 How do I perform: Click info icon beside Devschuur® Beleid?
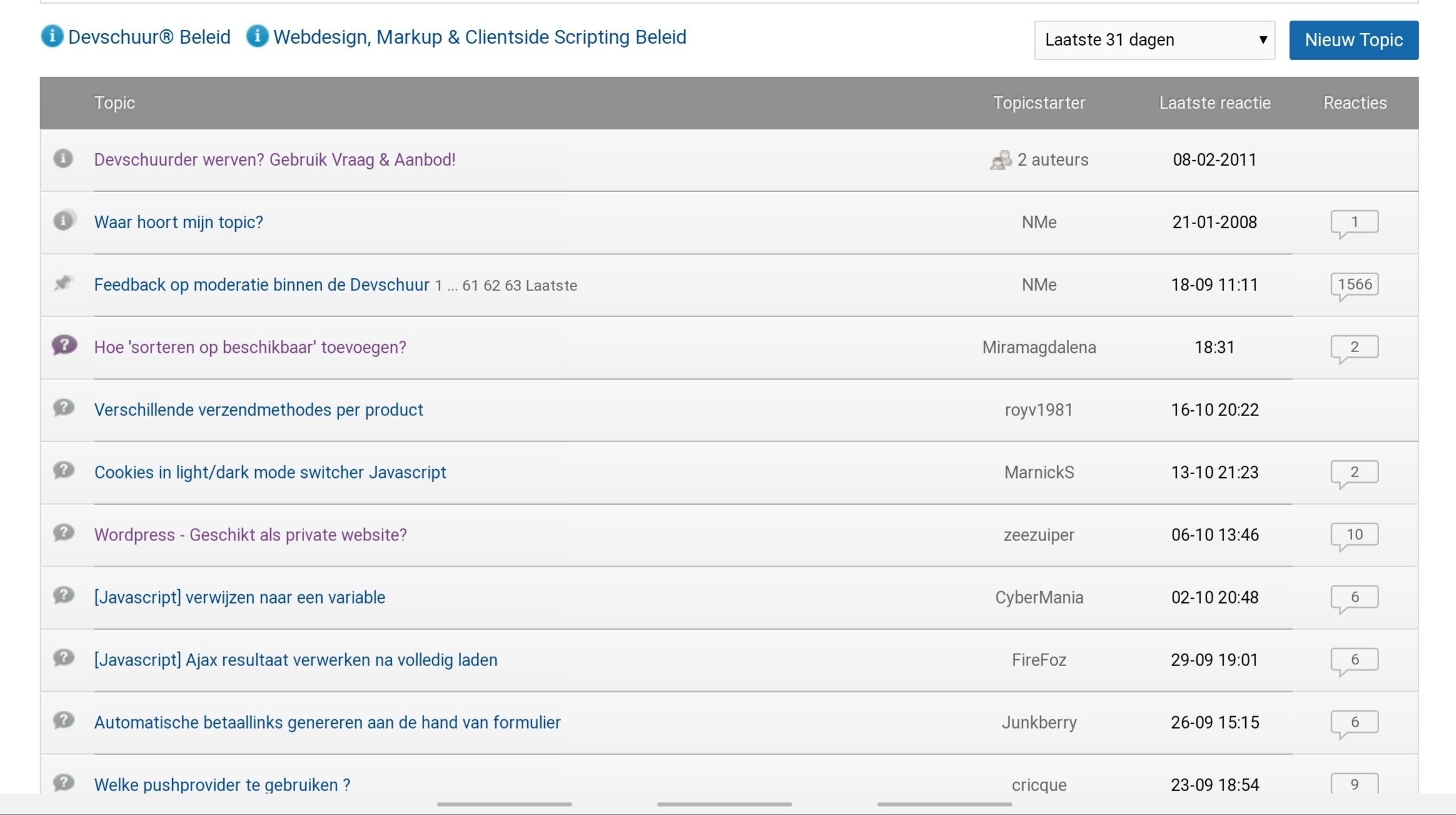tap(53, 36)
